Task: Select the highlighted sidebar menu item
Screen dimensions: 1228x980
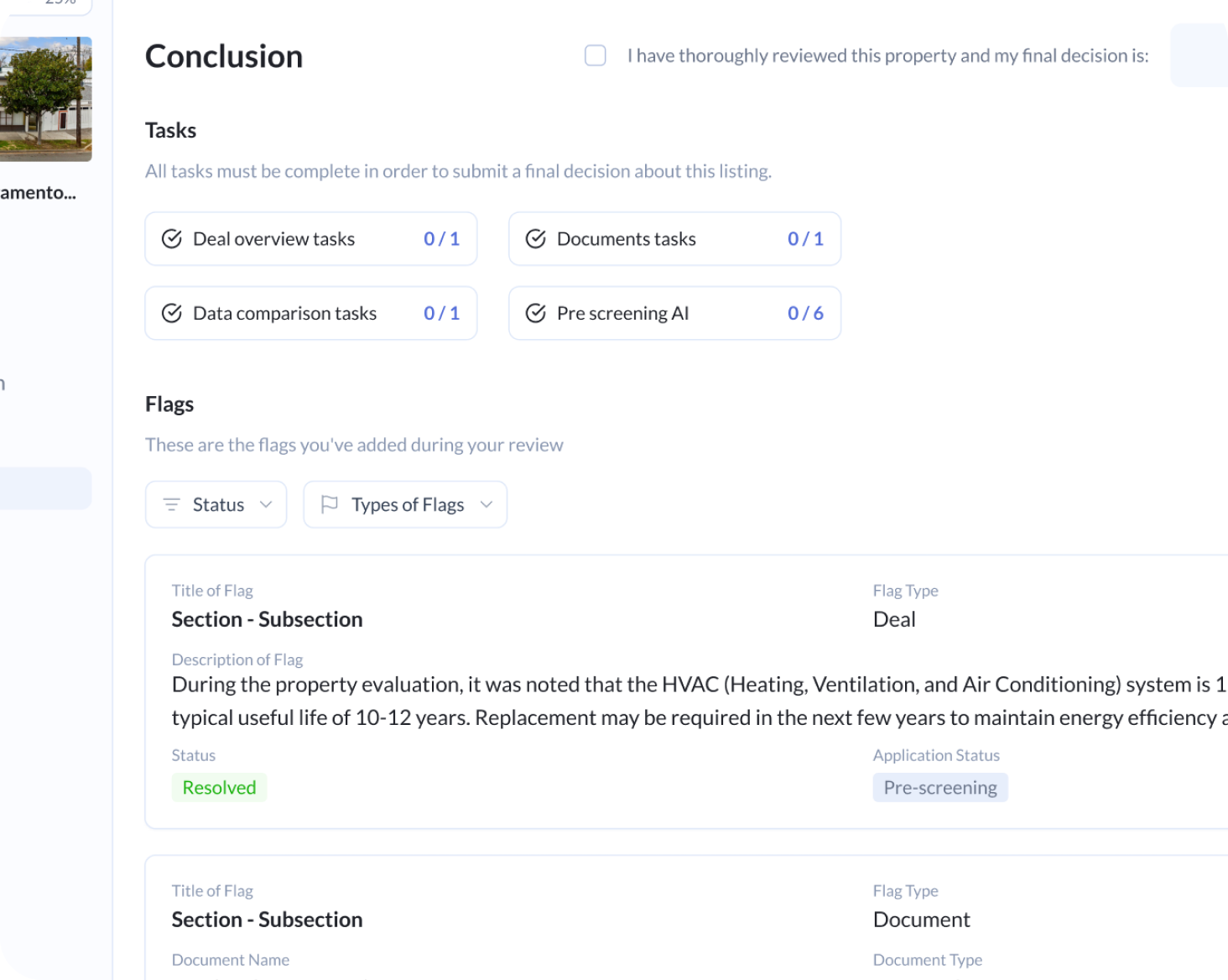Action: tap(45, 488)
